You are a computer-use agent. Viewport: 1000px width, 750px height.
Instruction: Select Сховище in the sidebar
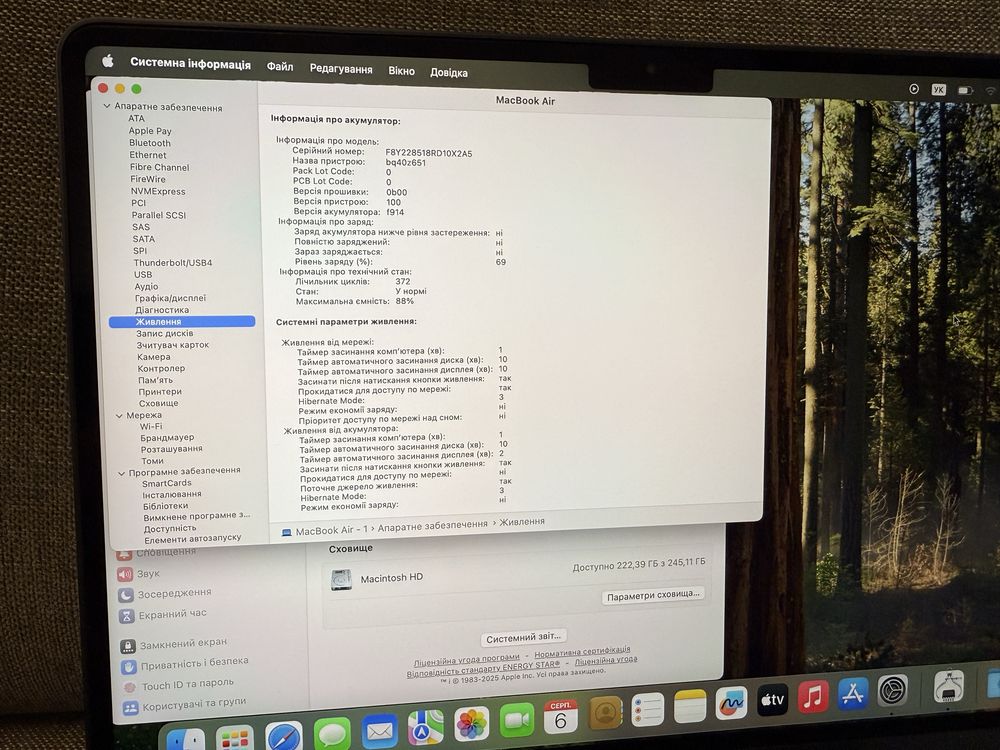tap(159, 403)
